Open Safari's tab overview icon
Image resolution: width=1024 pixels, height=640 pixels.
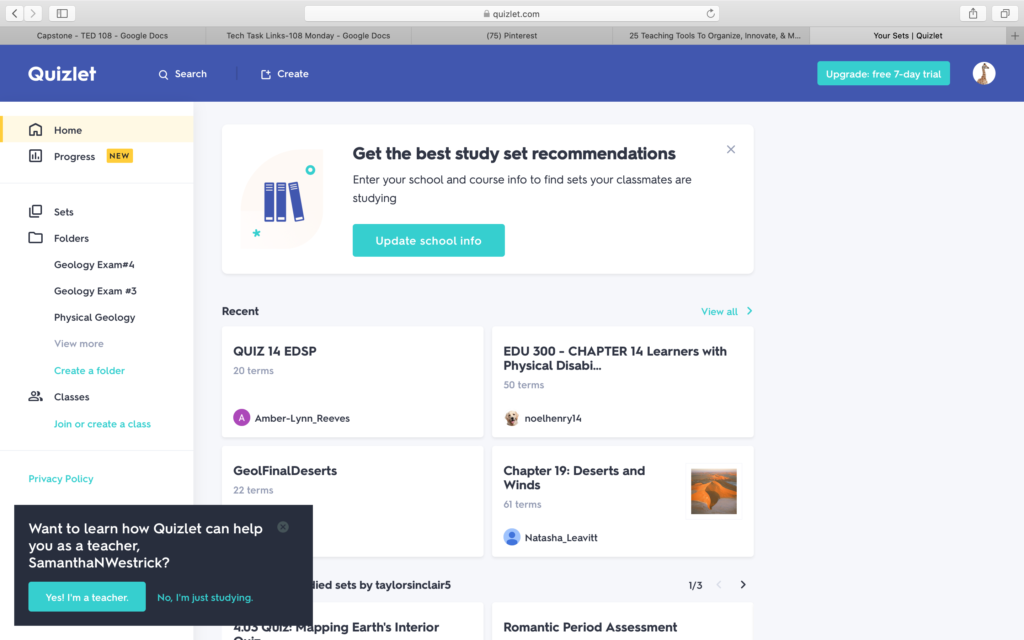[1005, 13]
